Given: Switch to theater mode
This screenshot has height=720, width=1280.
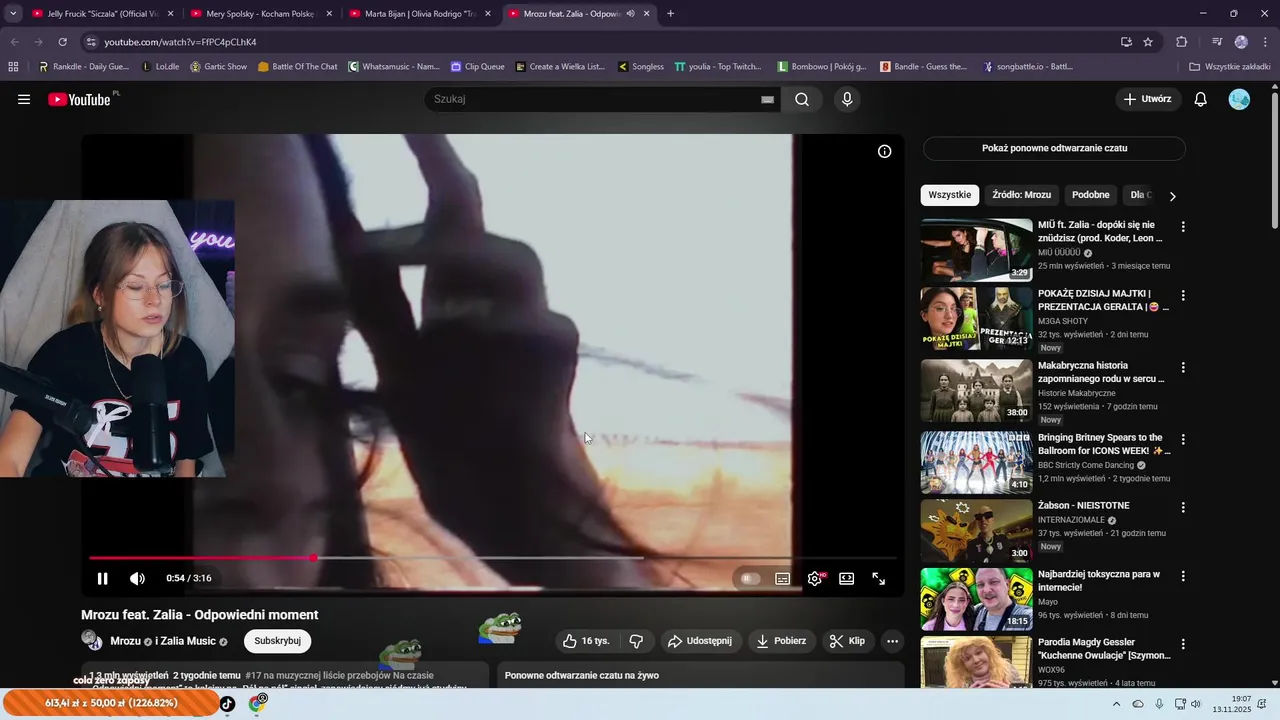Looking at the screenshot, I should [x=846, y=578].
